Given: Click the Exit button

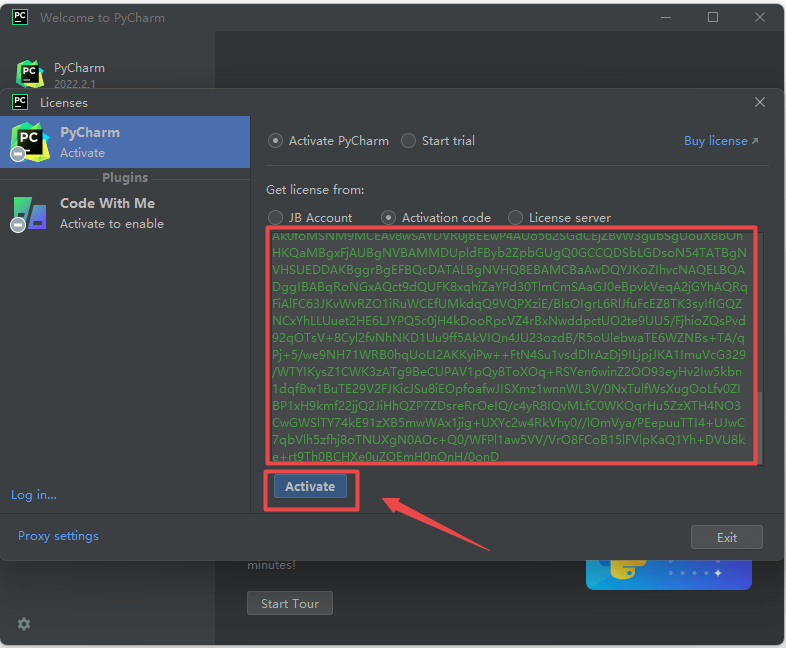Looking at the screenshot, I should [x=727, y=537].
